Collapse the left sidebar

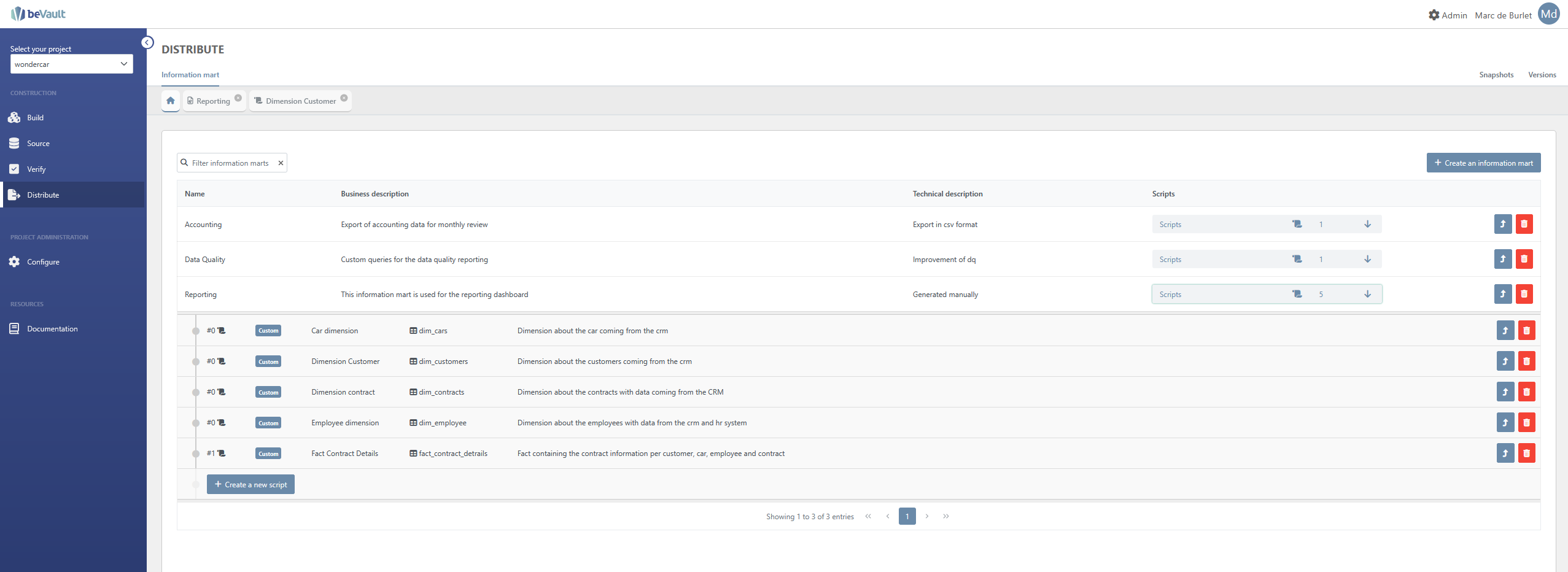coord(147,42)
